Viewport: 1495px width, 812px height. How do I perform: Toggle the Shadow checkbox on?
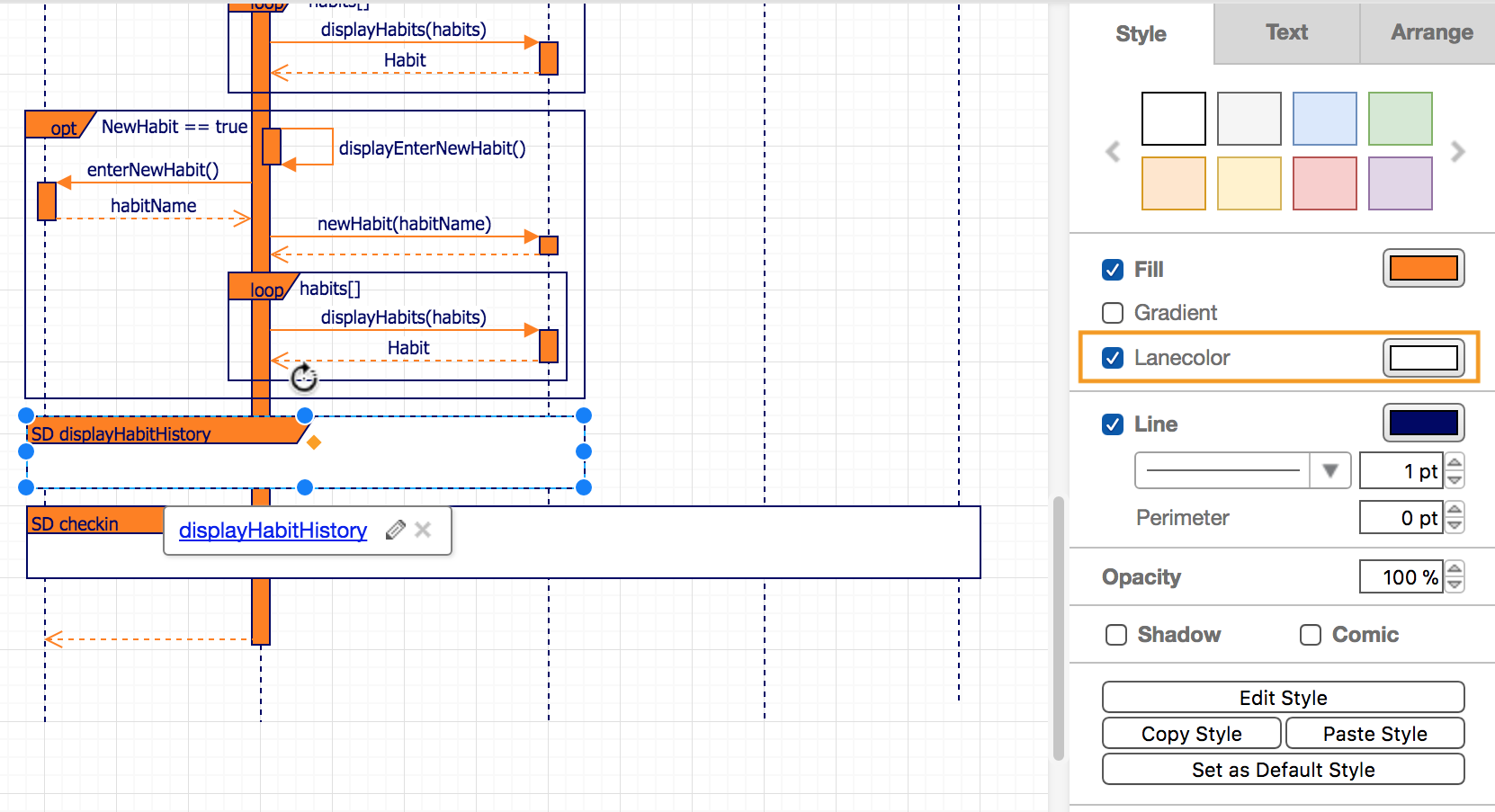tap(1115, 634)
